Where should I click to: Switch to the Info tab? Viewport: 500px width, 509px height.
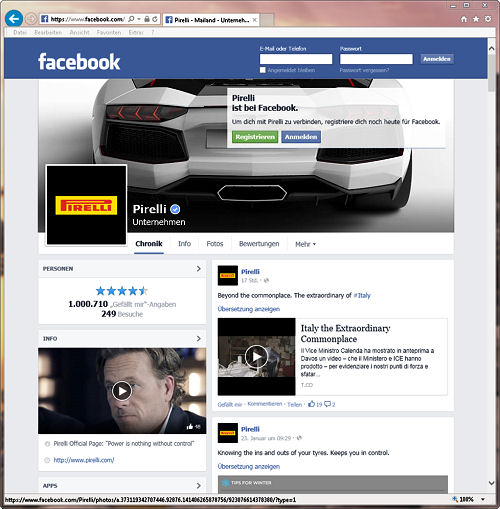click(184, 244)
